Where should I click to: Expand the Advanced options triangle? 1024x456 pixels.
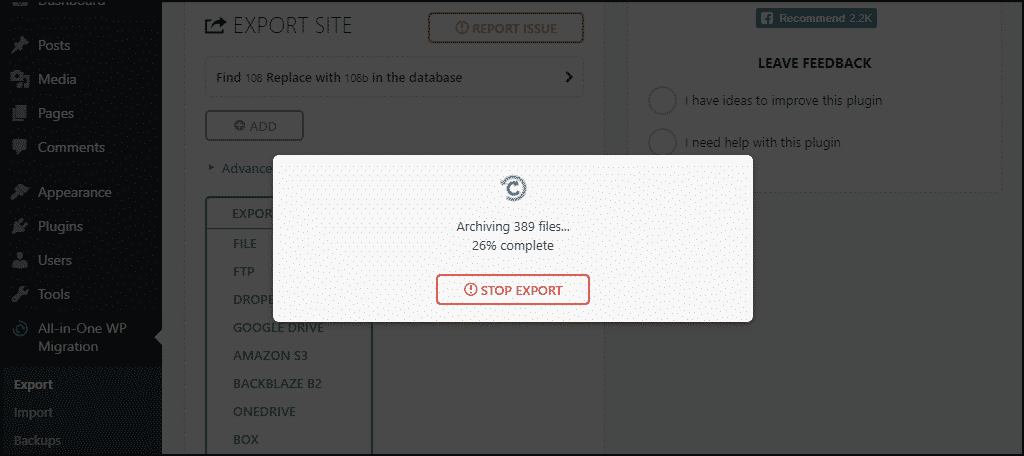tap(212, 168)
